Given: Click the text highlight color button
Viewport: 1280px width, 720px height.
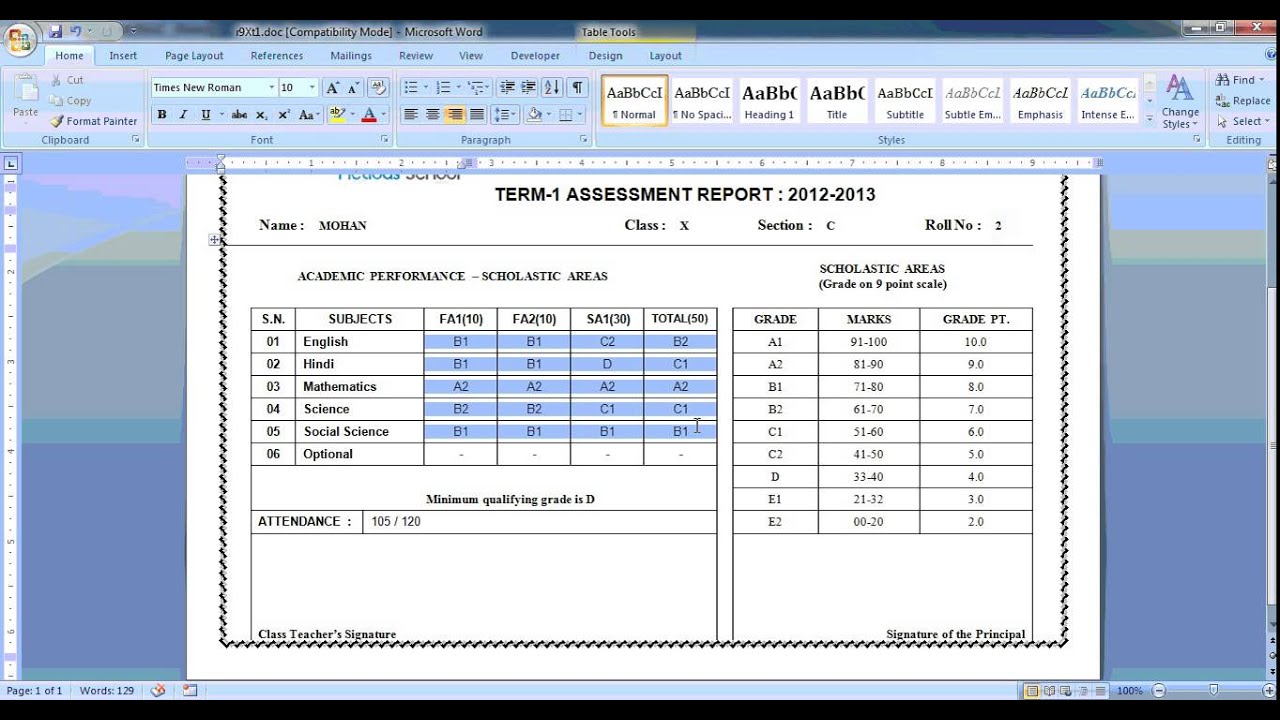Looking at the screenshot, I should tap(337, 115).
